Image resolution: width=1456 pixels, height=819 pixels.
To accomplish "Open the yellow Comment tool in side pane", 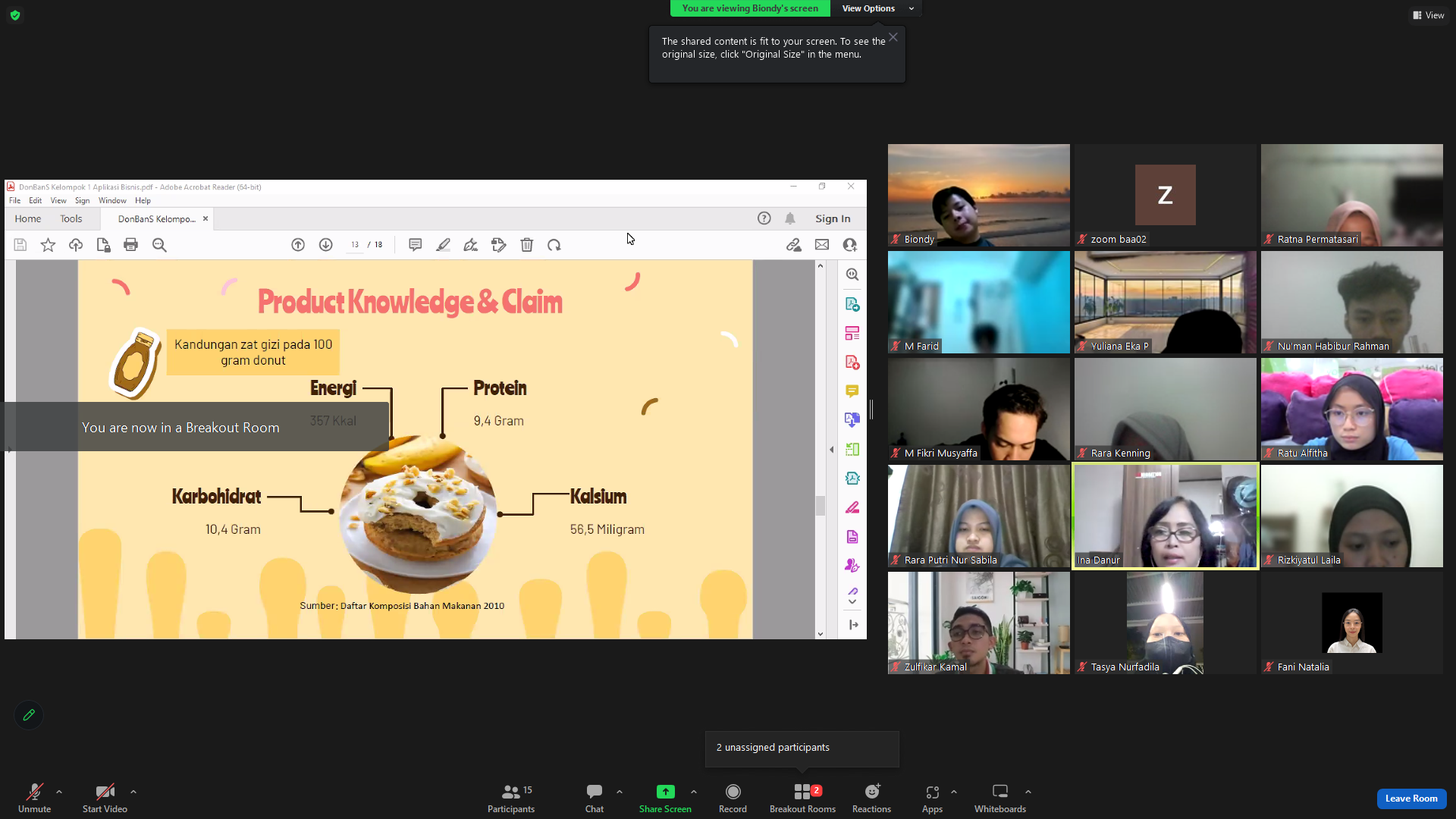I will pyautogui.click(x=852, y=391).
